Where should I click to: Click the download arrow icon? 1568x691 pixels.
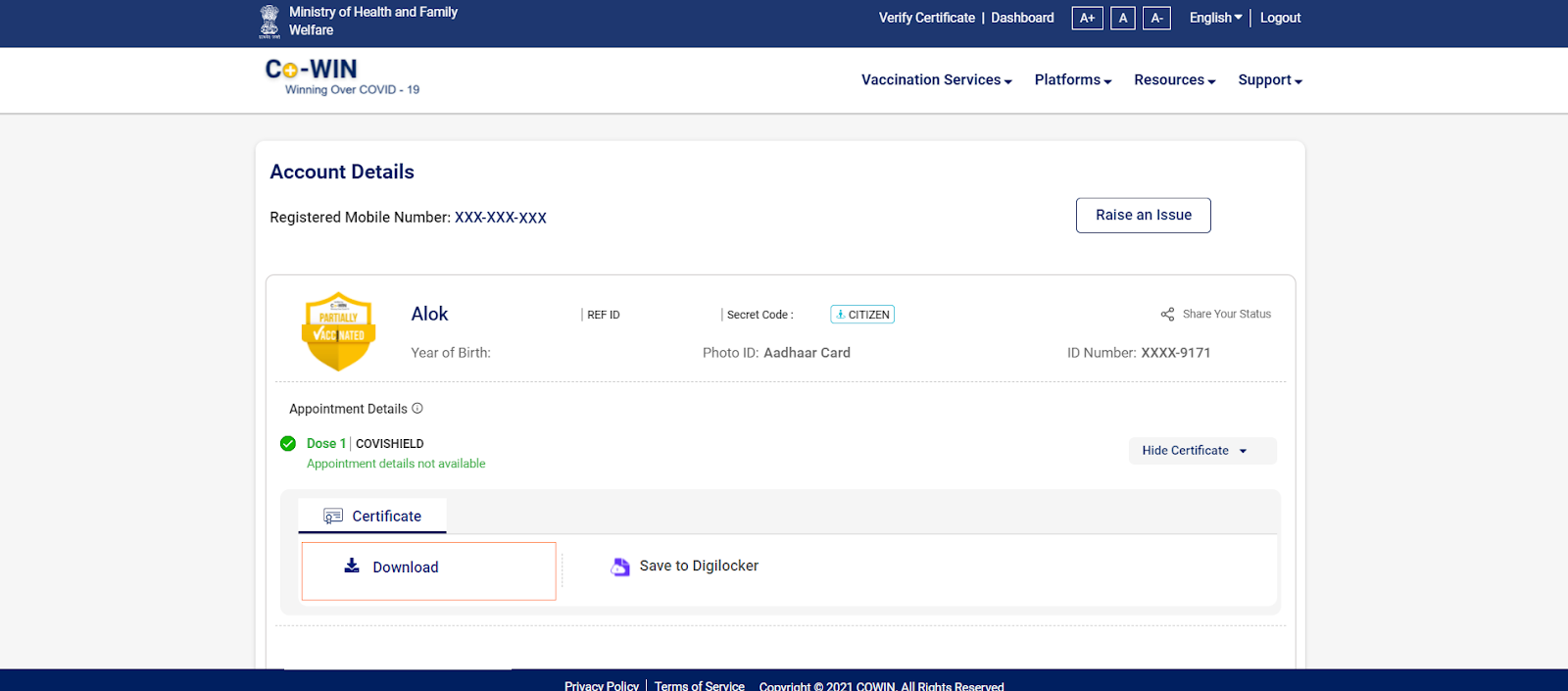(352, 566)
